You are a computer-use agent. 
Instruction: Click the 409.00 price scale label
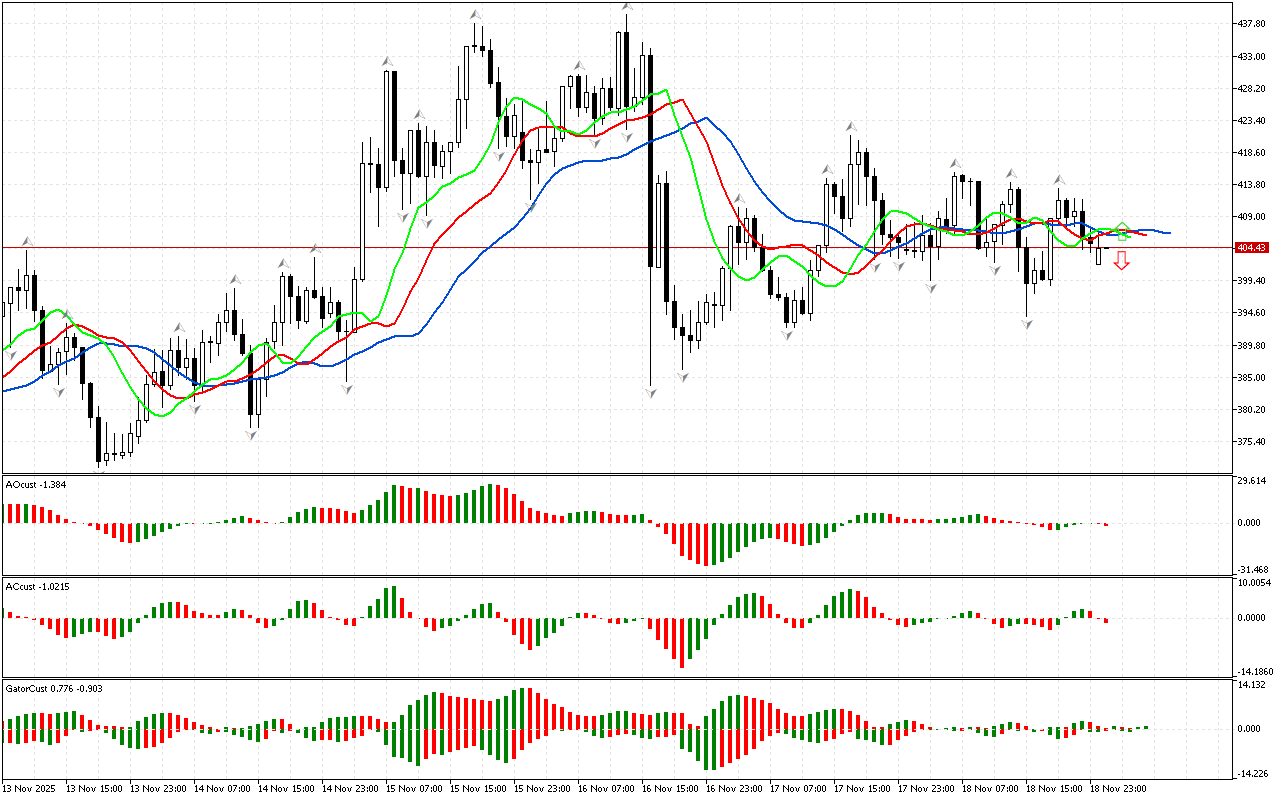1252,217
